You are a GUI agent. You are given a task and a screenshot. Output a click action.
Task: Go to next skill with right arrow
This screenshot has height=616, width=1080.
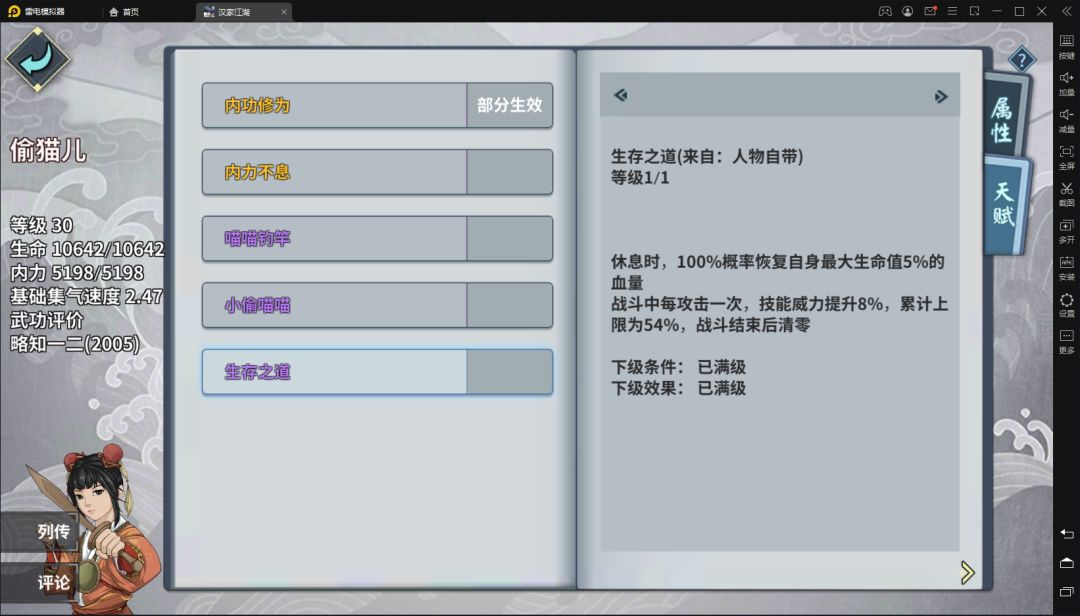click(x=941, y=96)
